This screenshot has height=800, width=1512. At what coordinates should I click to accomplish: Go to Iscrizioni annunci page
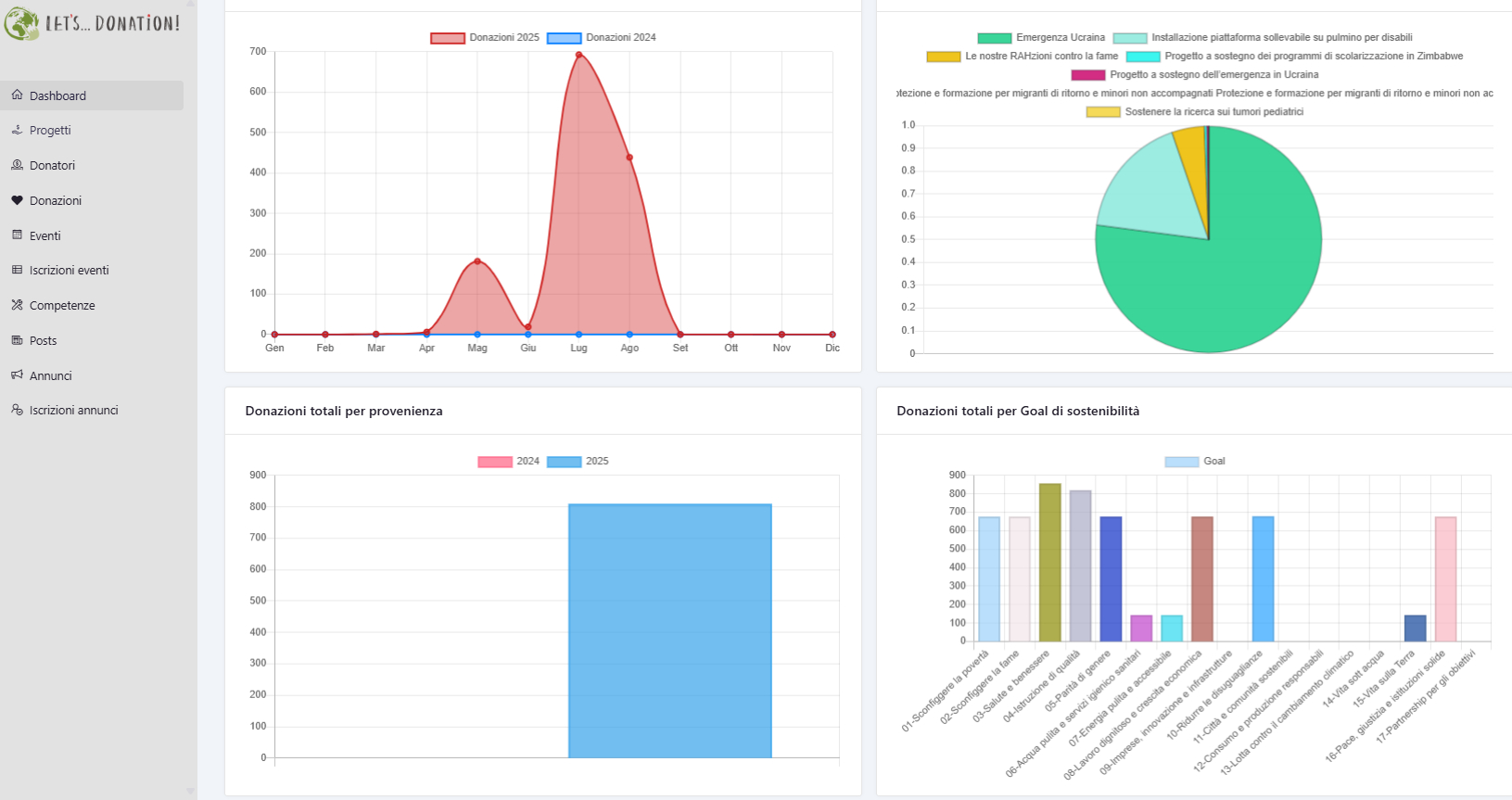point(73,411)
